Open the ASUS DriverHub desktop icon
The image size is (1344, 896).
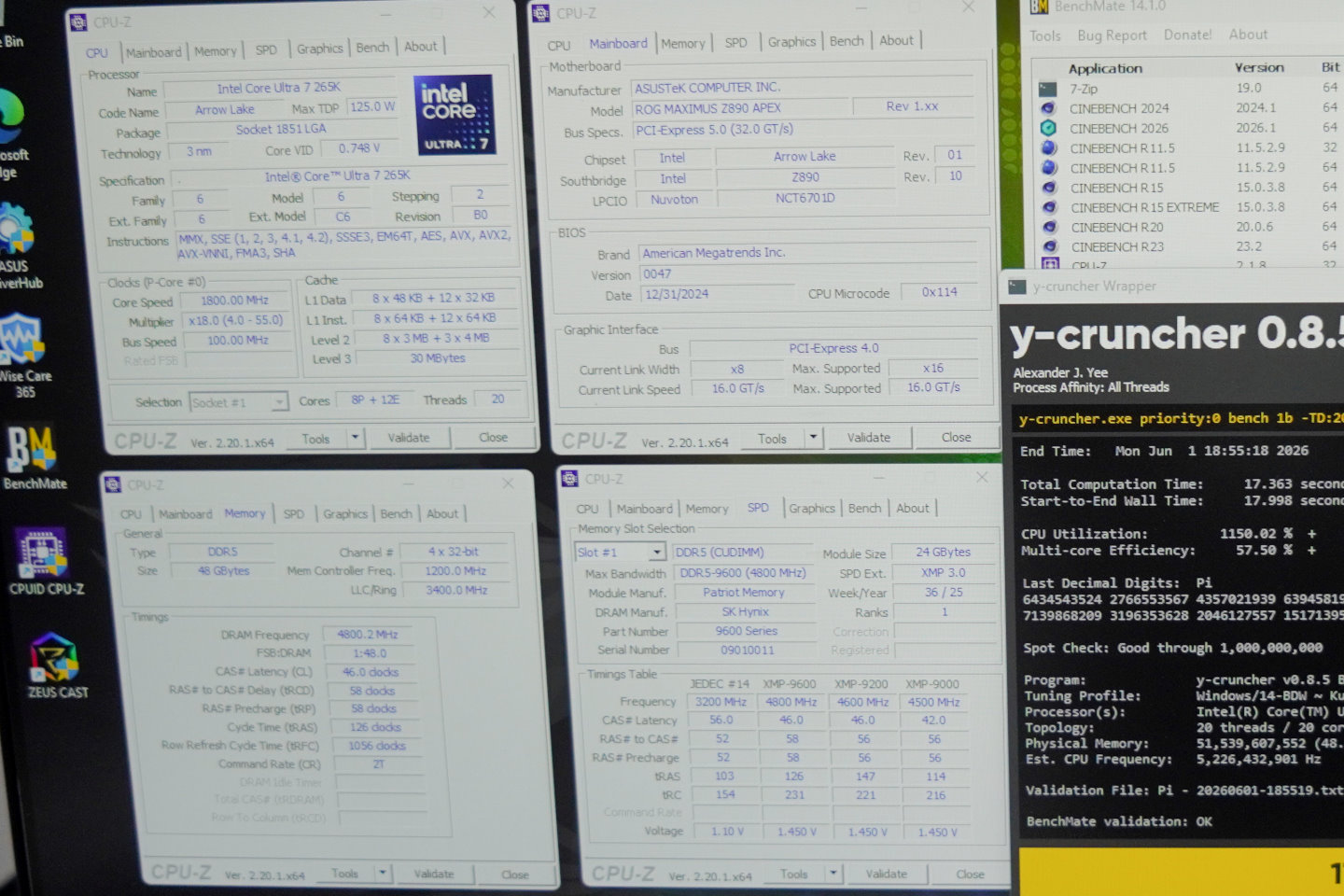[15, 230]
